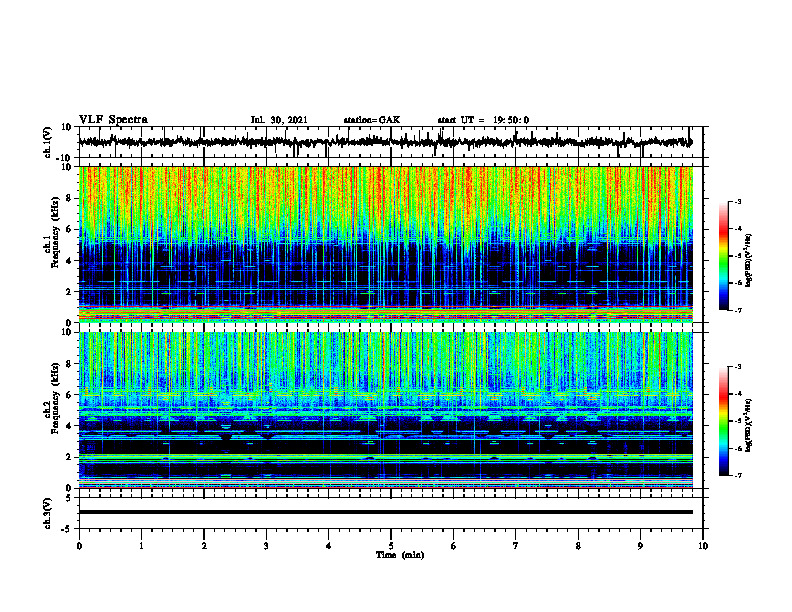Click the ch.2 "Frequency (kHz)" axis label
This screenshot has height=612, width=792.
click(55, 397)
